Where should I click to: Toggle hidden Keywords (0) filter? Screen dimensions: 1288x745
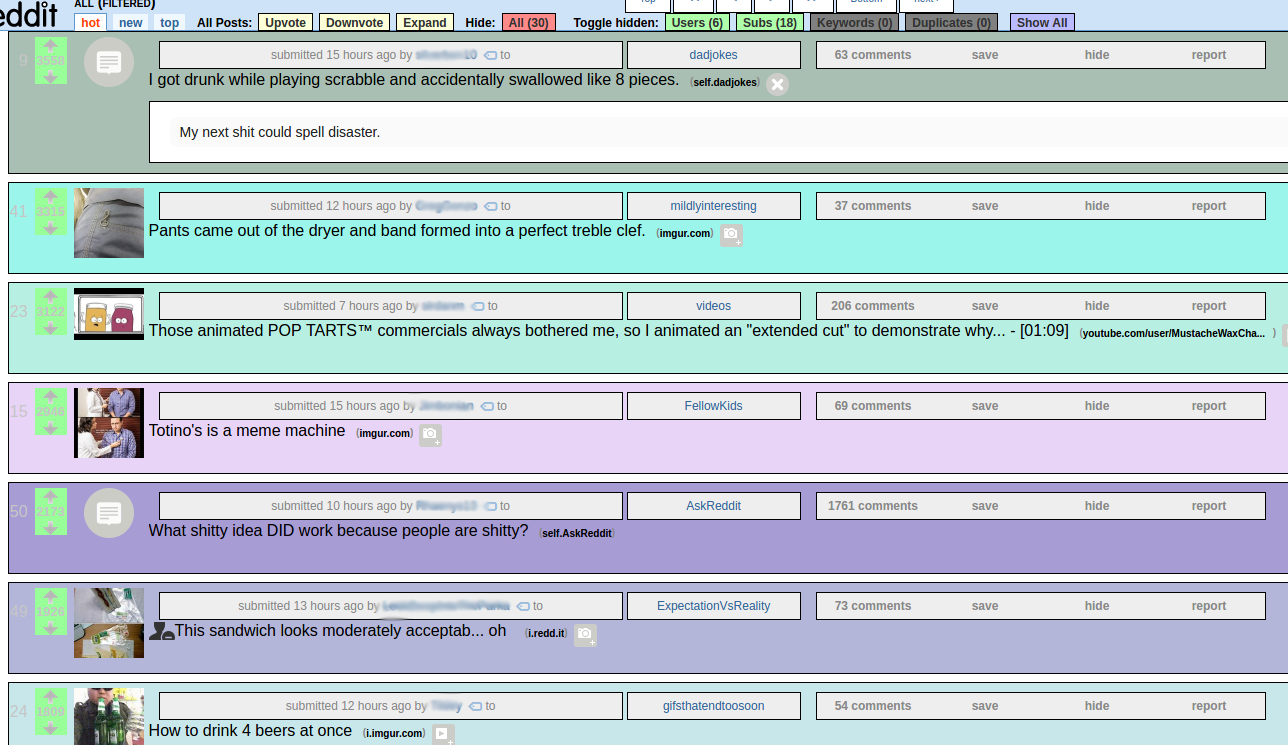(x=854, y=22)
